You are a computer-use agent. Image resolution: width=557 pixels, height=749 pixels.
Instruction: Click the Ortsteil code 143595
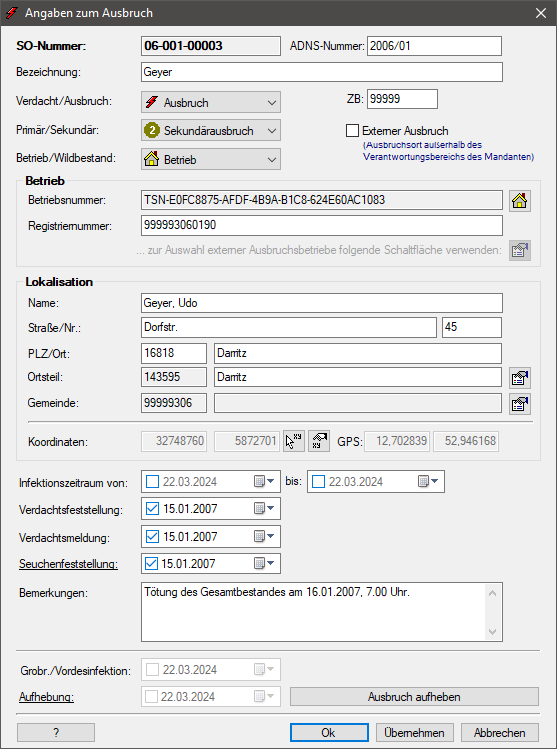[x=174, y=377]
